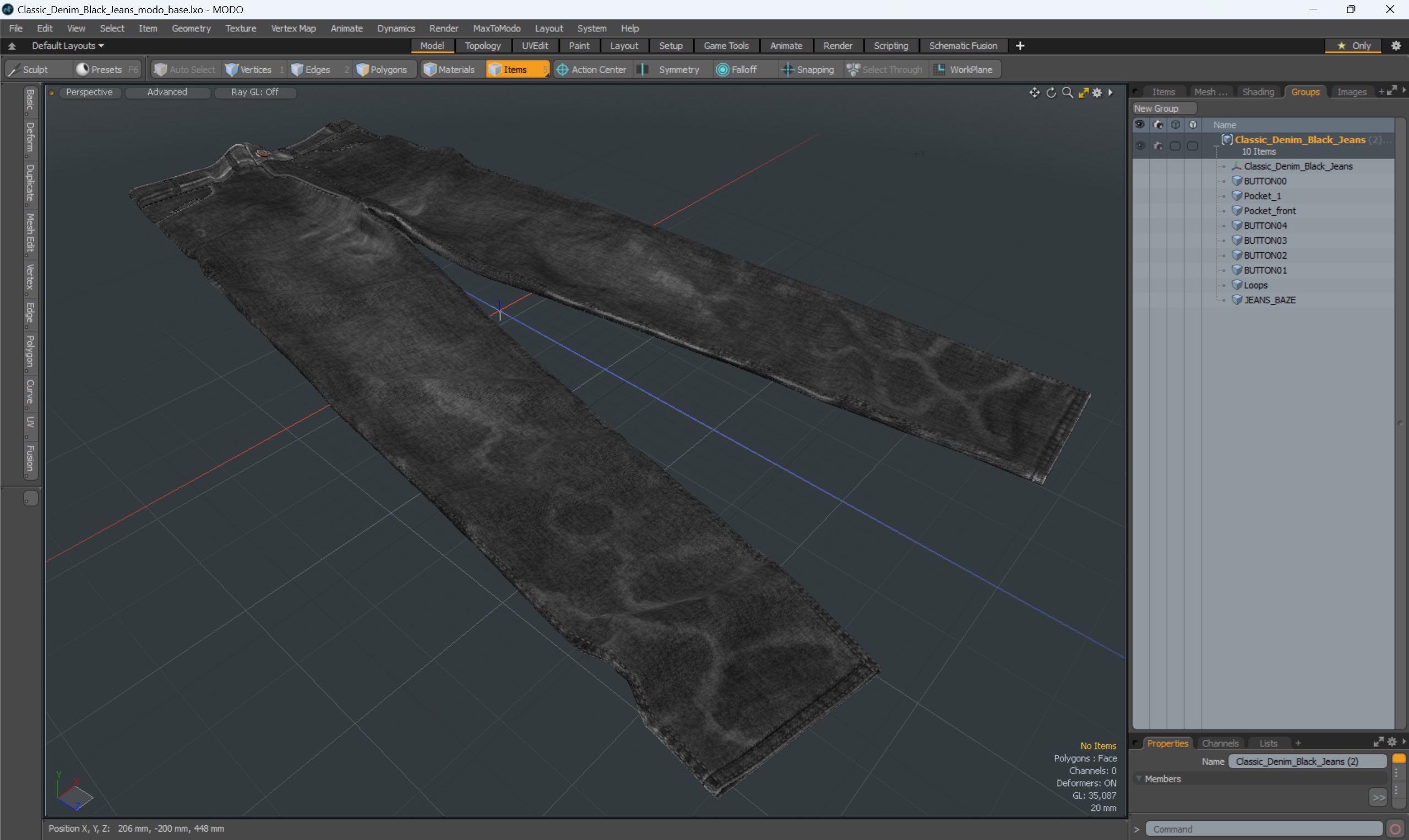This screenshot has width=1409, height=840.
Task: Click the render camera column header icon
Action: point(1158,124)
